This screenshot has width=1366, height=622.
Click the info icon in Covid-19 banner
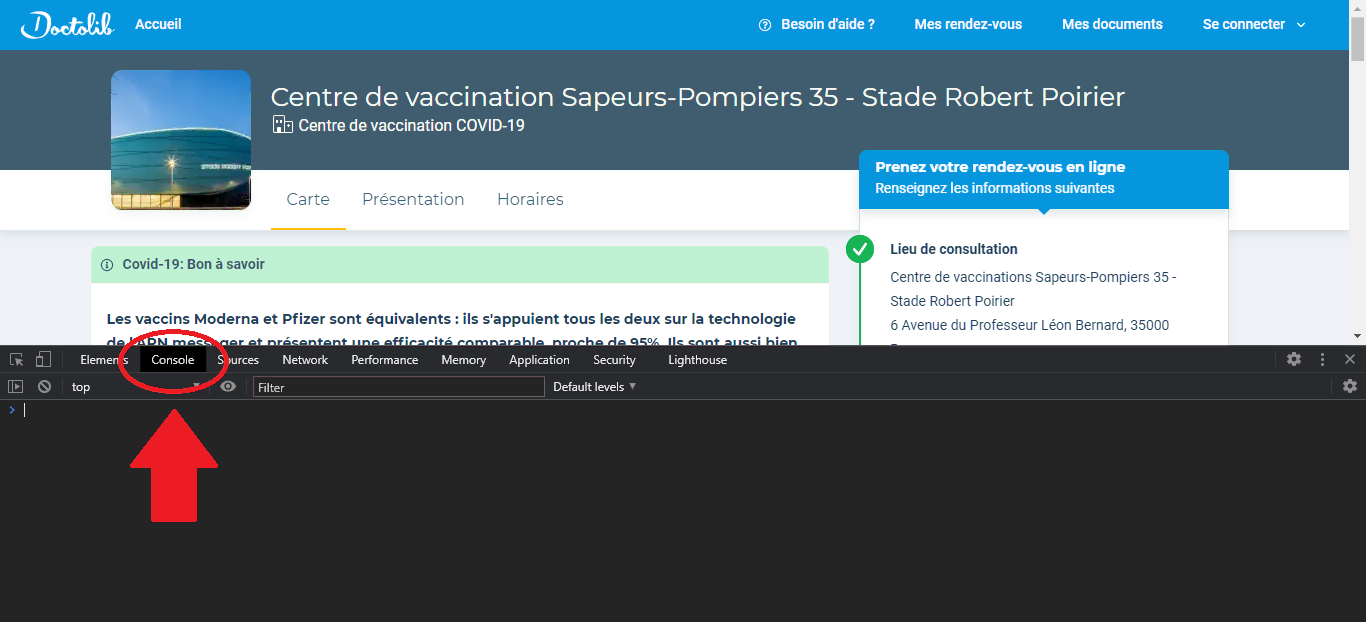(107, 265)
